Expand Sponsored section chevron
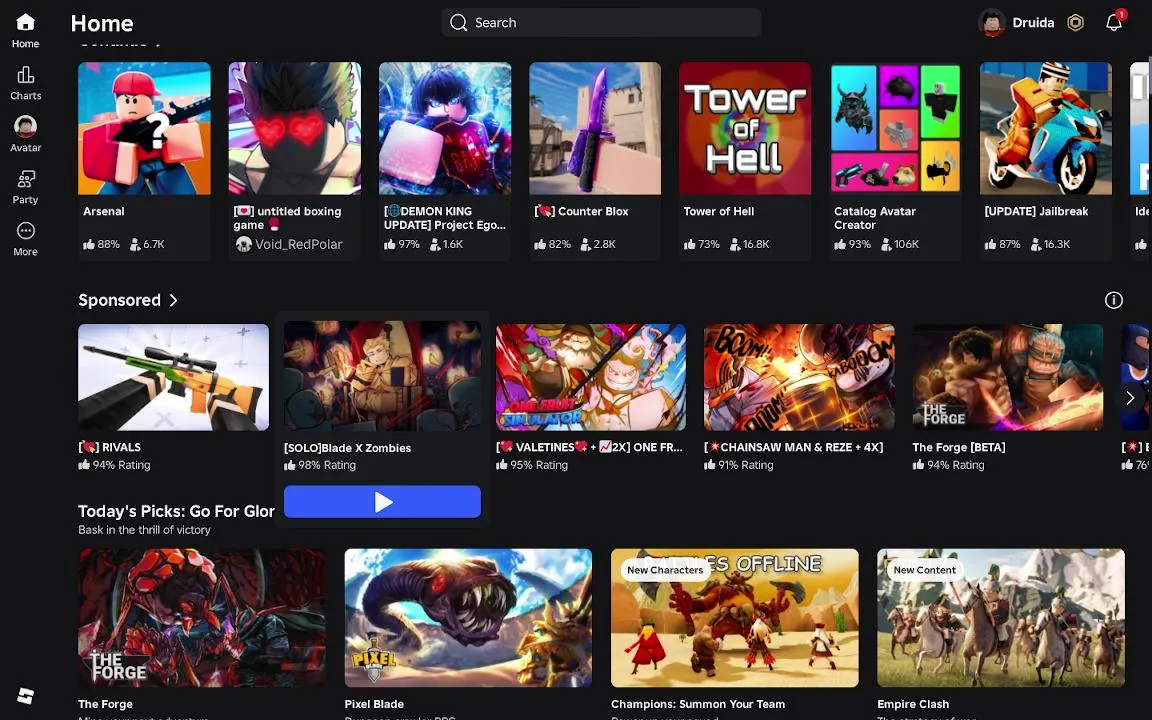The image size is (1152, 720). coord(173,300)
